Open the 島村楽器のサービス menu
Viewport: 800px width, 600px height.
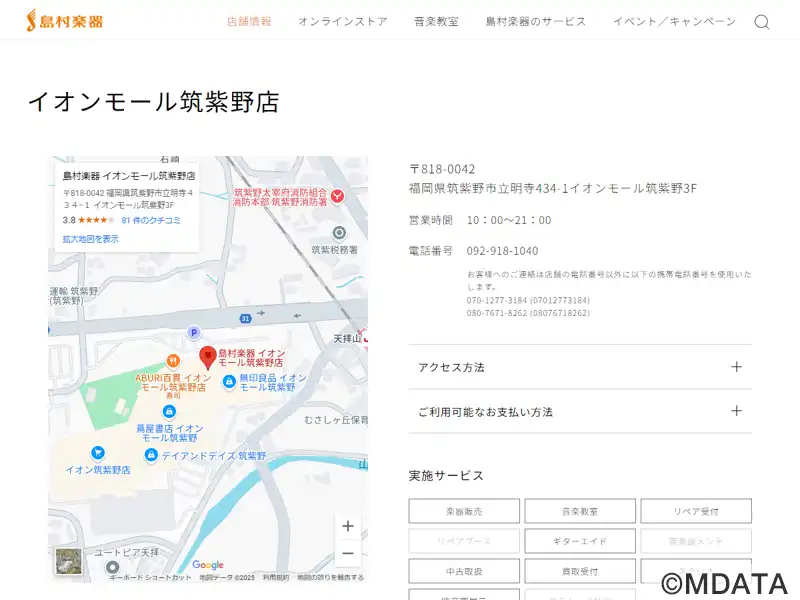tap(536, 21)
